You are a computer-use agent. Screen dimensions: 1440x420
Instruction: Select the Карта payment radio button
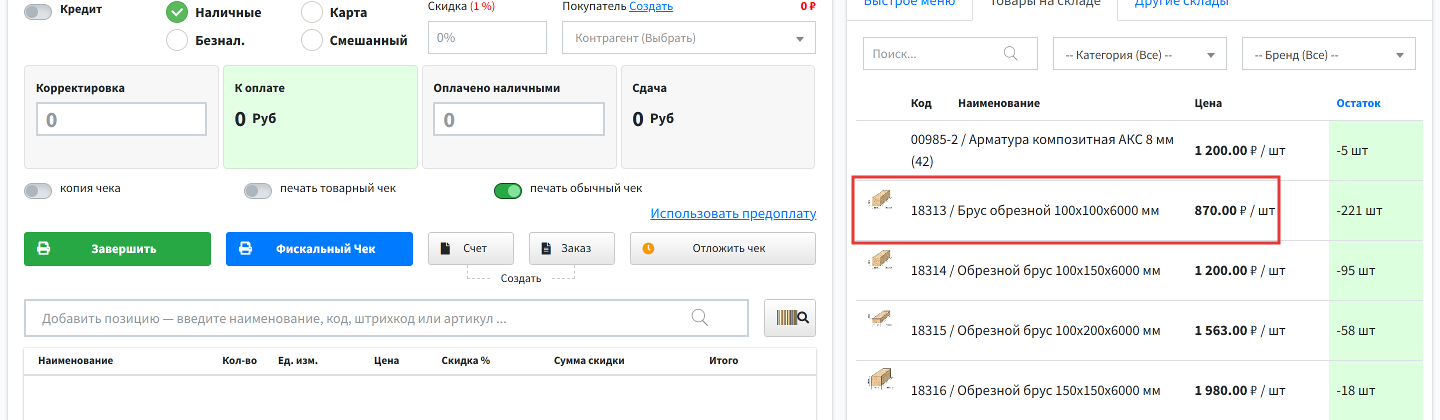(312, 13)
